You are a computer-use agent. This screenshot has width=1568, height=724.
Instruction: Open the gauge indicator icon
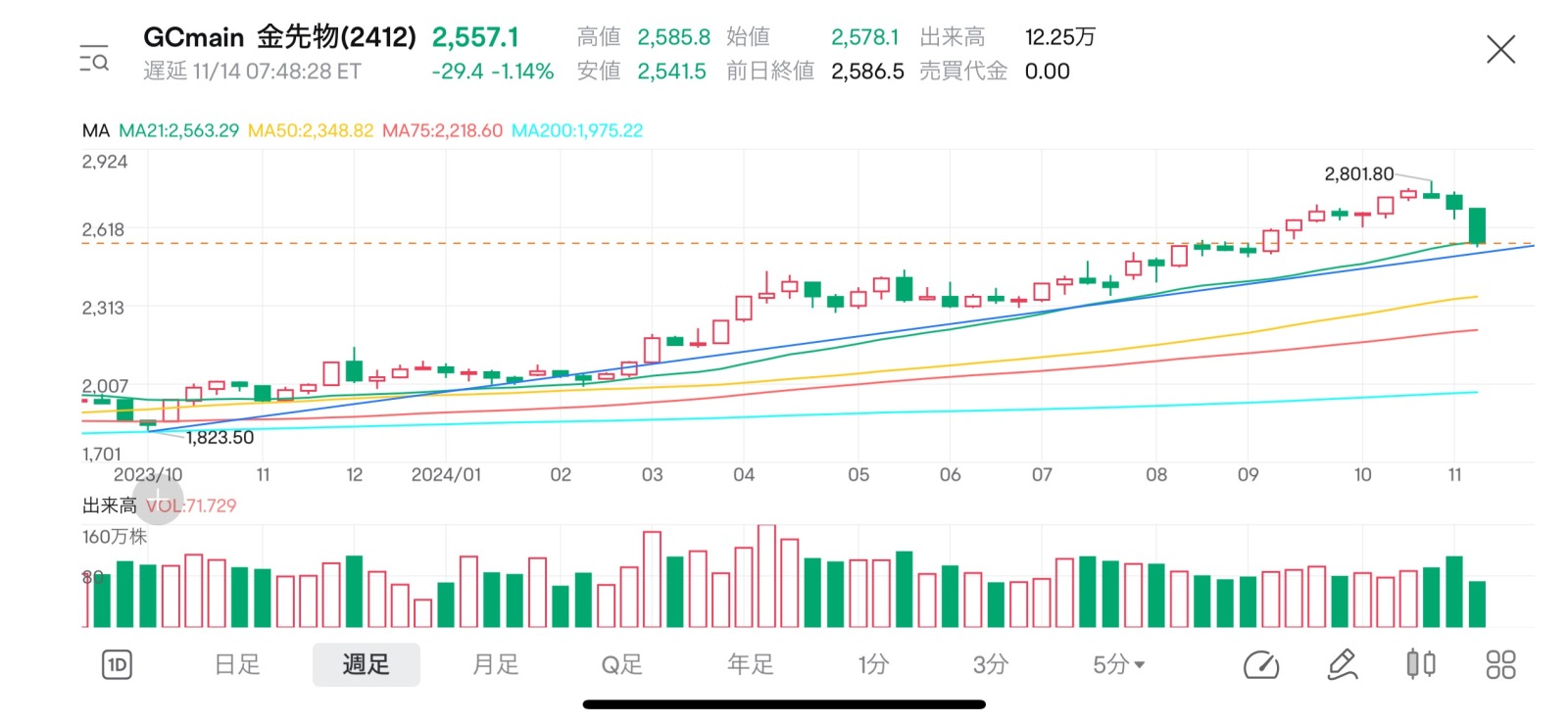click(1261, 665)
